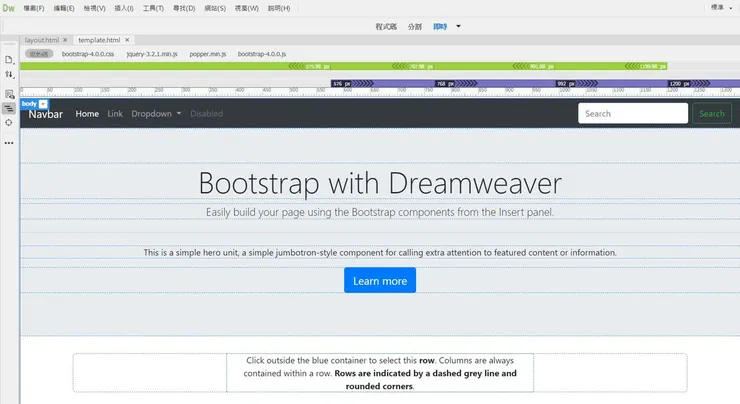This screenshot has width=740, height=404.
Task: Select the source code pill button
Action: coord(39,54)
